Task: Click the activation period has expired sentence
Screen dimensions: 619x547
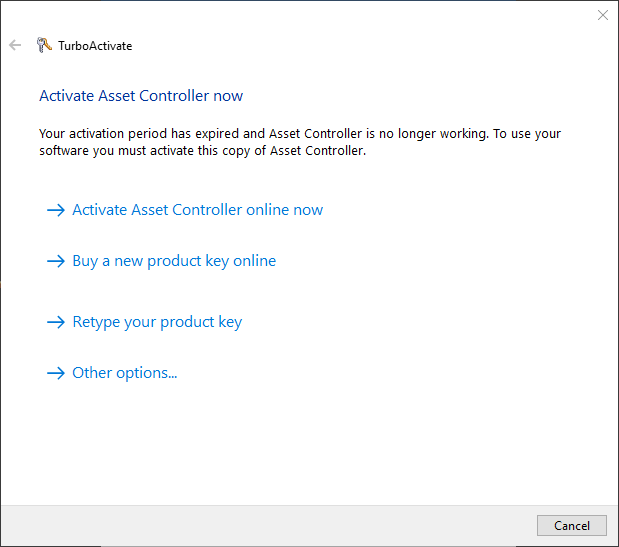Action: click(x=300, y=134)
